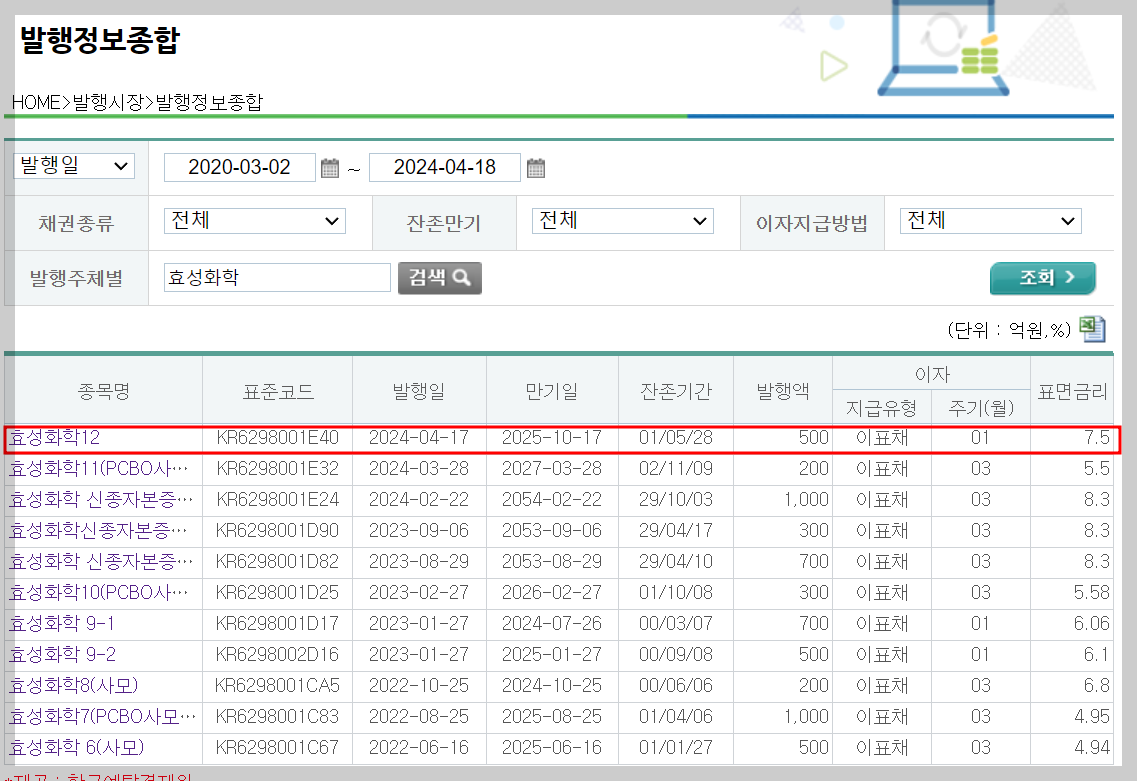The width and height of the screenshot is (1137, 781).
Task: Open the 효성화학7(PCBO사모… bond link
Action: tap(102, 717)
